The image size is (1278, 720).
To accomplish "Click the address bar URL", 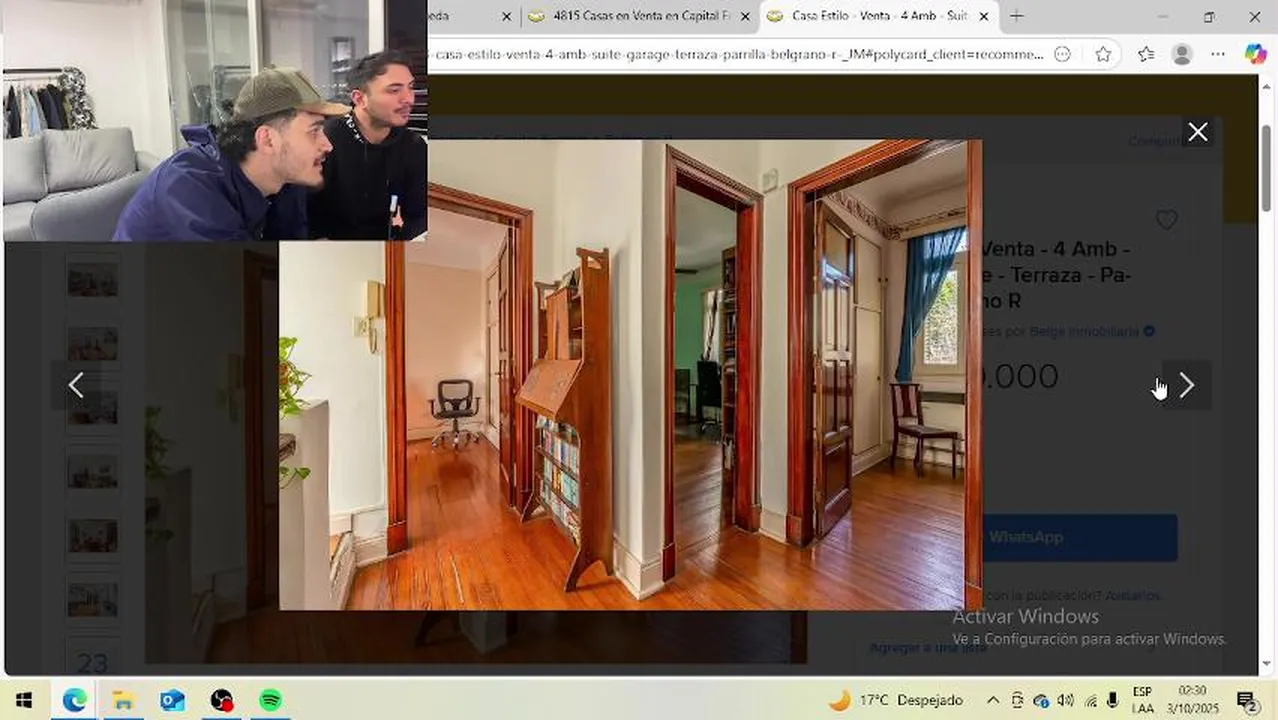I will (738, 55).
